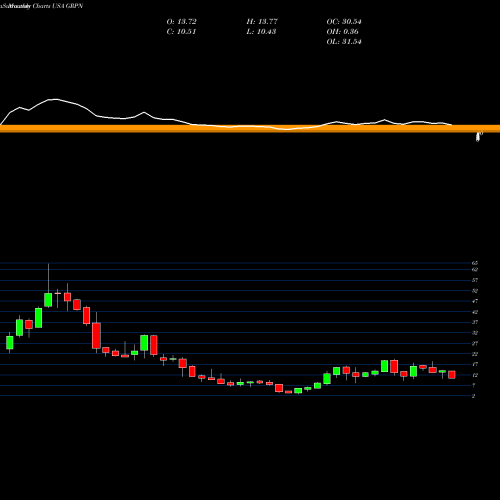Click the 65 price axis label
The height and width of the screenshot is (500, 500).
point(475,263)
